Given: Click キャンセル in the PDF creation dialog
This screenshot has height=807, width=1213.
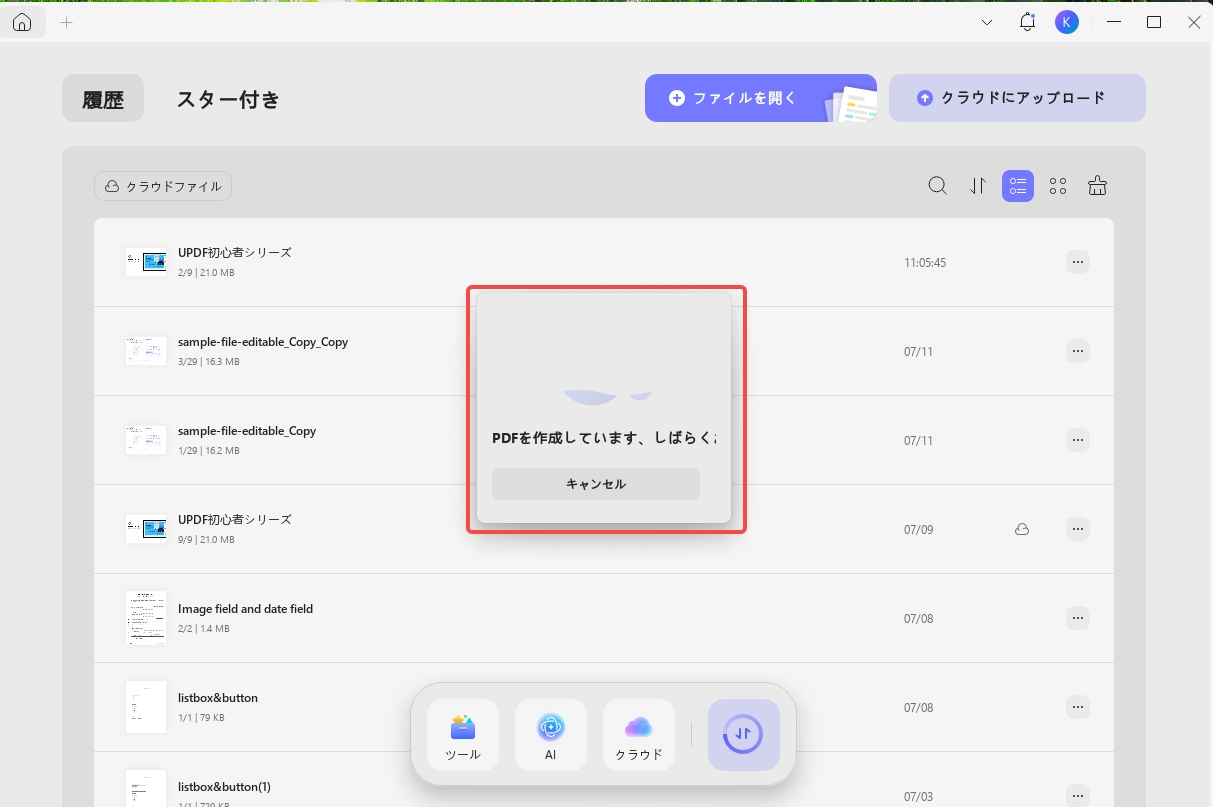Looking at the screenshot, I should [x=596, y=484].
